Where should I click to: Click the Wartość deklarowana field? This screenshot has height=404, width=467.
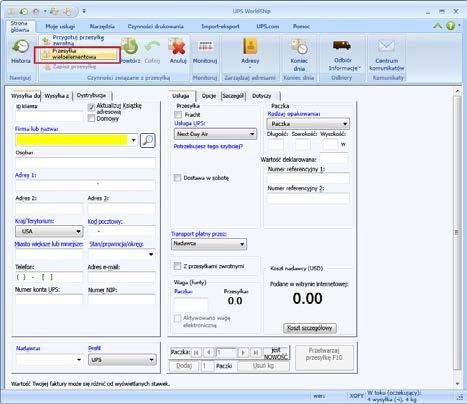333,159
